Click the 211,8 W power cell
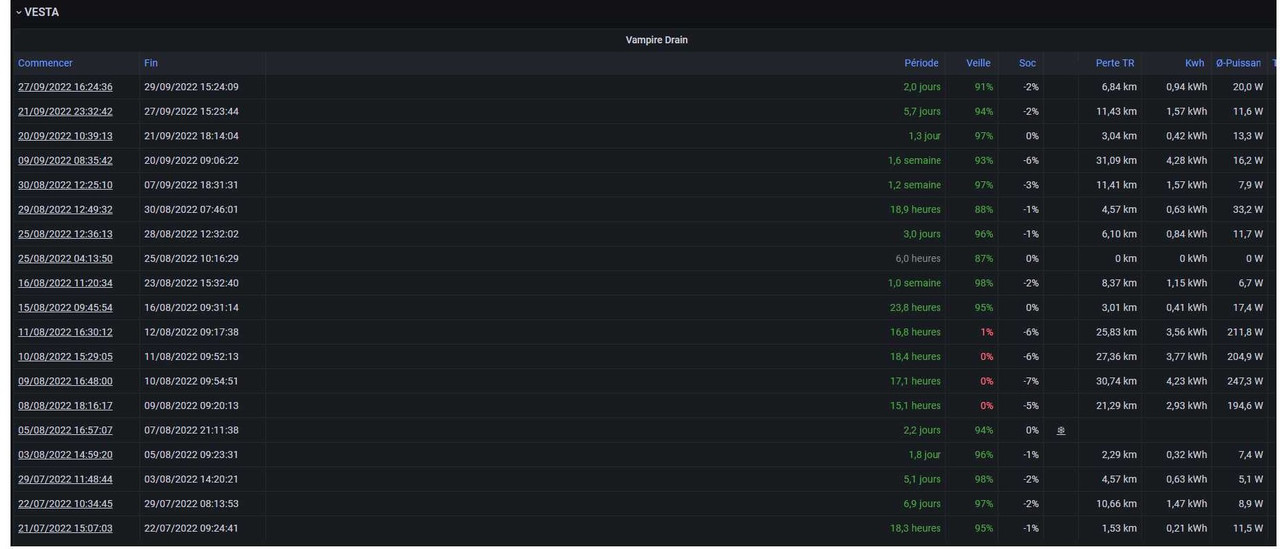Image resolution: width=1280 pixels, height=549 pixels. pos(1245,332)
